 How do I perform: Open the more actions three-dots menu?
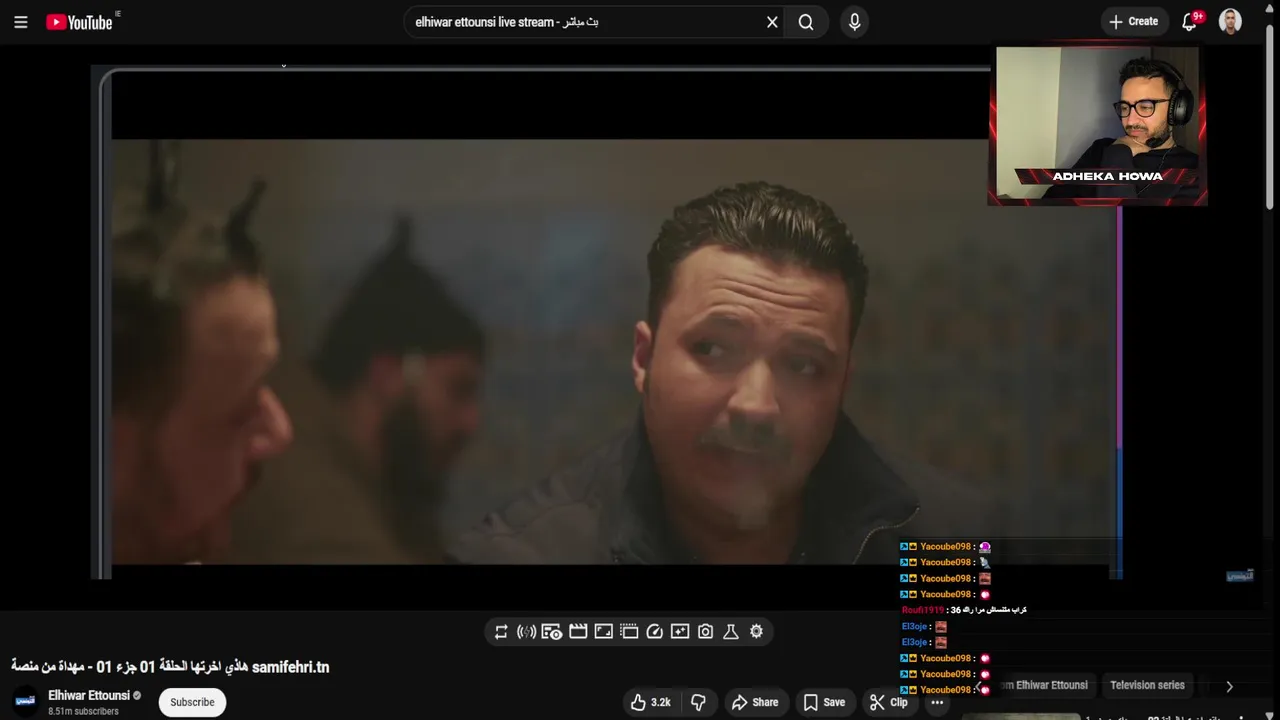tap(937, 703)
